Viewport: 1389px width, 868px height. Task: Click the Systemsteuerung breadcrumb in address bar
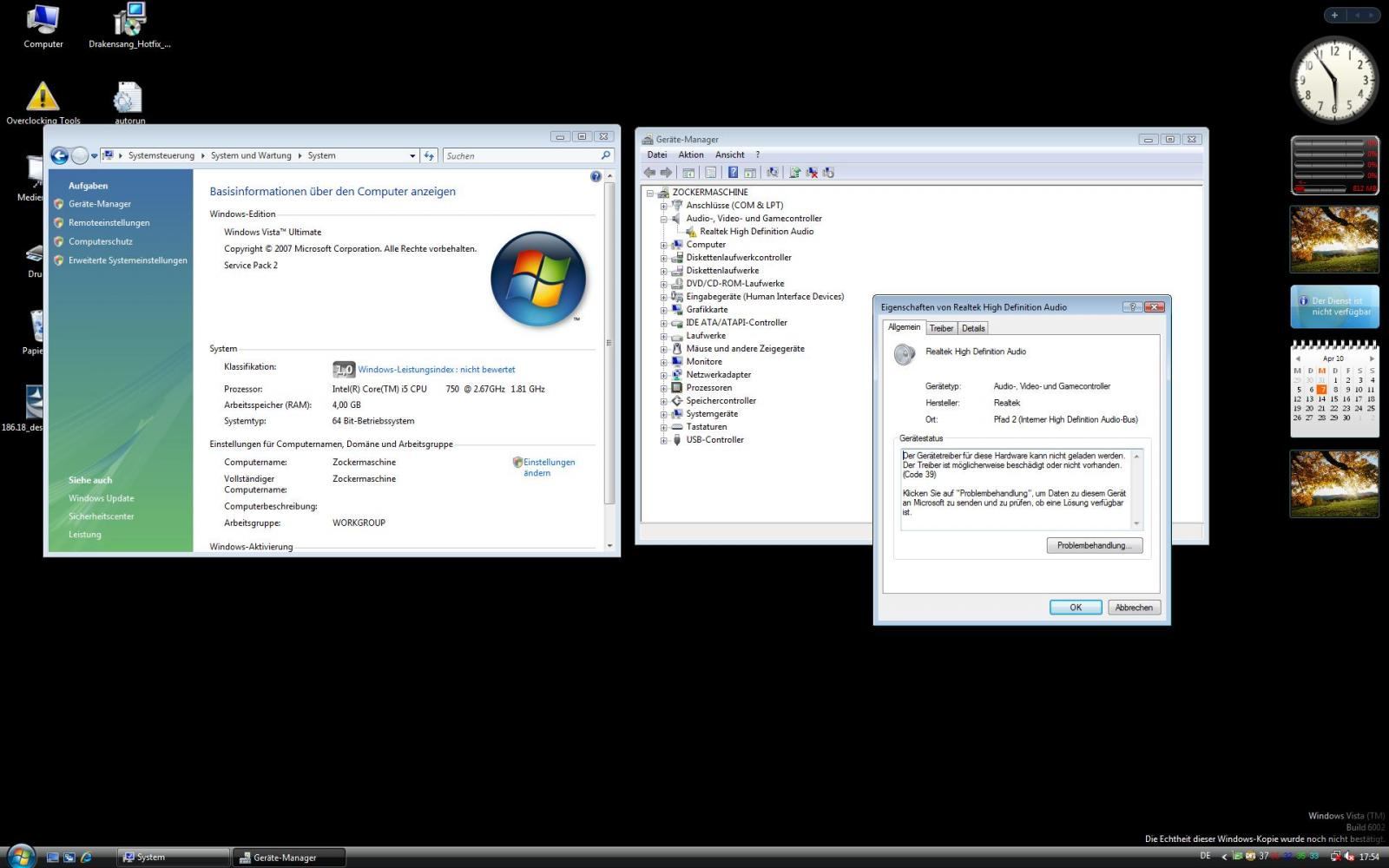(161, 156)
